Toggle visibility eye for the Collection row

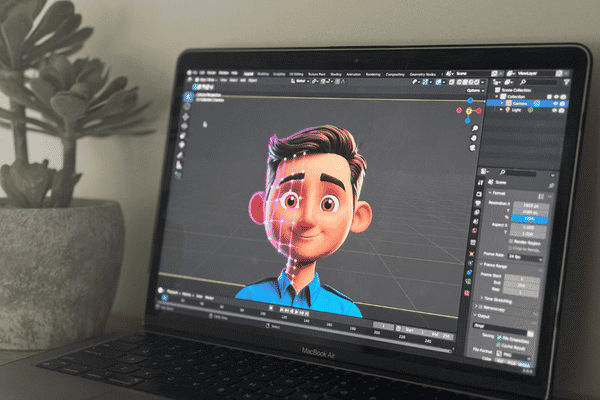pyautogui.click(x=556, y=97)
